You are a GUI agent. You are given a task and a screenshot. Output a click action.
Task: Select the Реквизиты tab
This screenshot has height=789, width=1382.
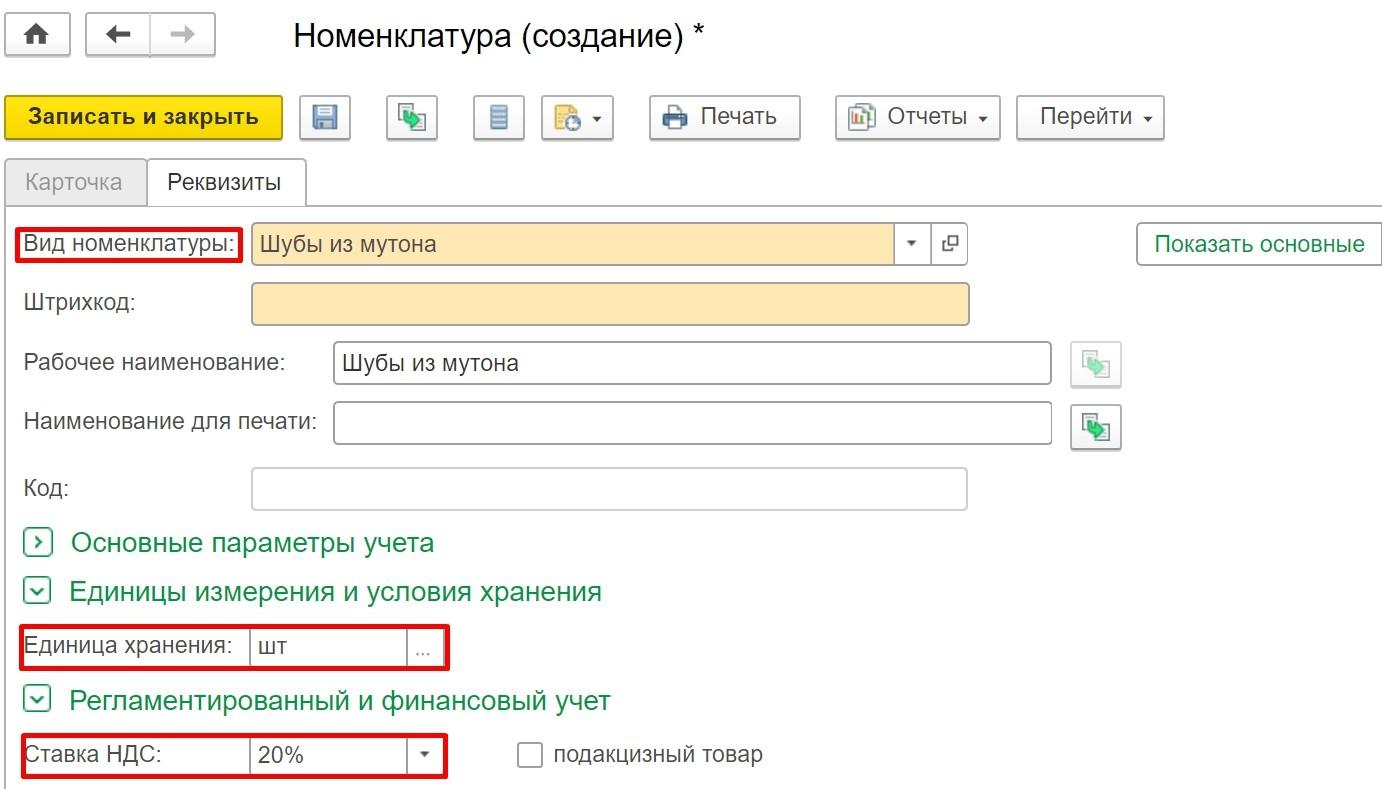pos(224,182)
